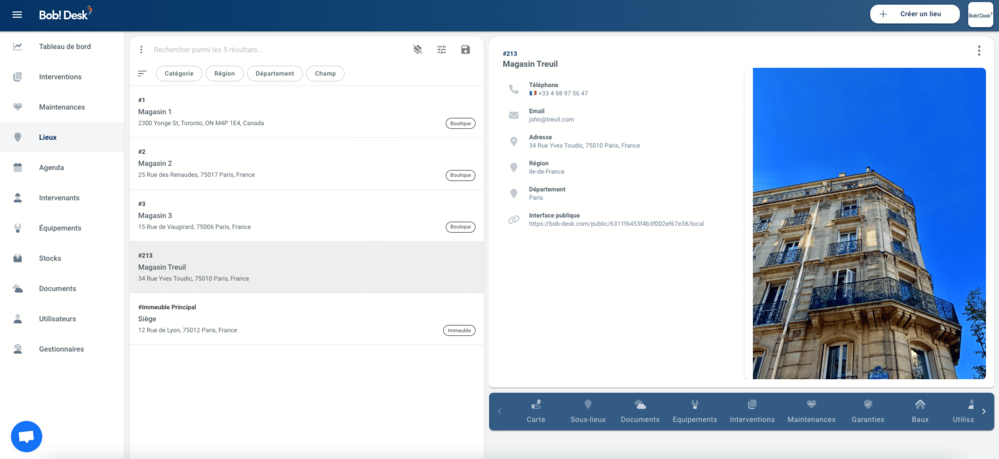The height and width of the screenshot is (459, 999).
Task: Open the Interventions tab in bottom bar
Action: click(752, 412)
